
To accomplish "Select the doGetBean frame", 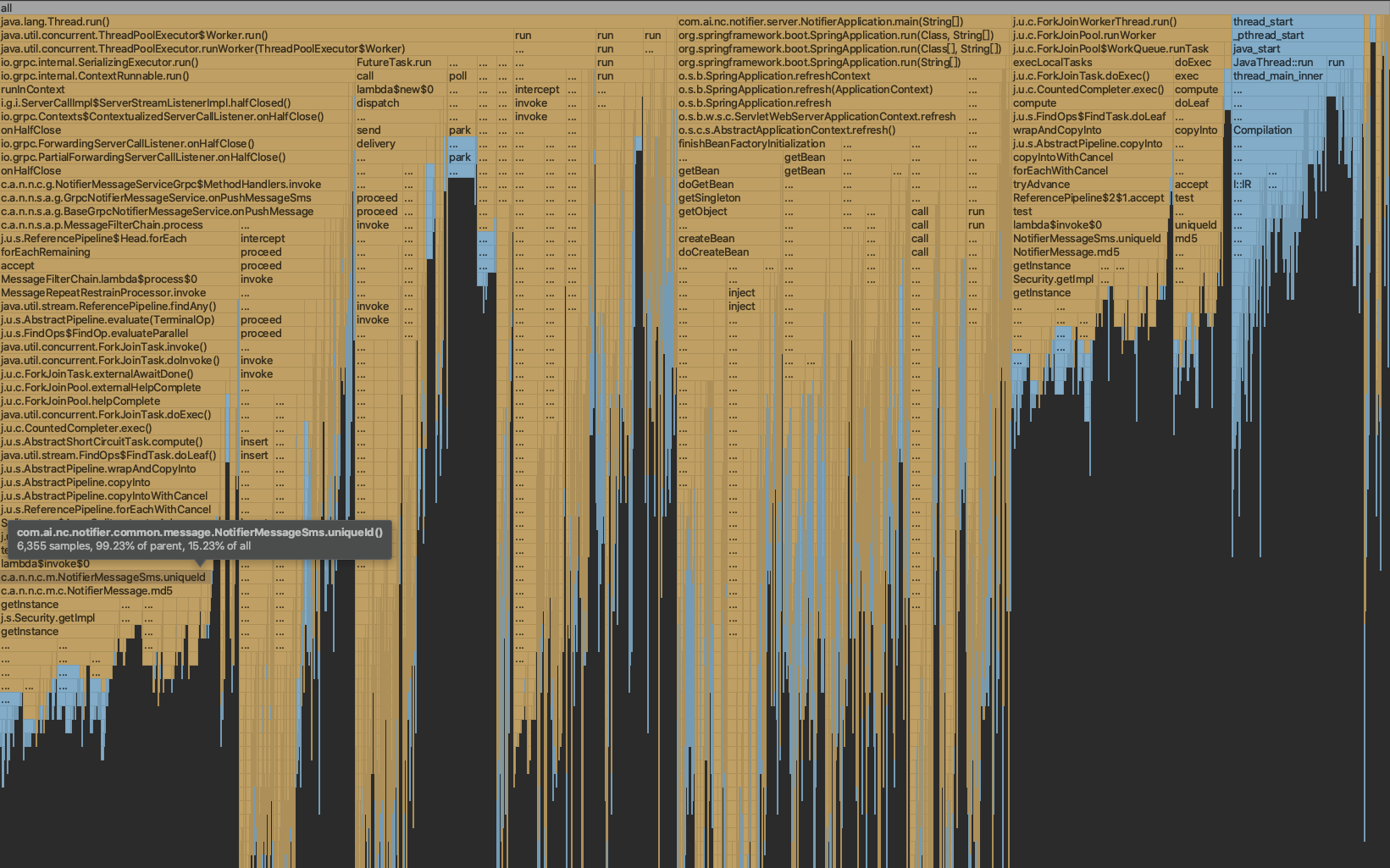I will point(730,184).
